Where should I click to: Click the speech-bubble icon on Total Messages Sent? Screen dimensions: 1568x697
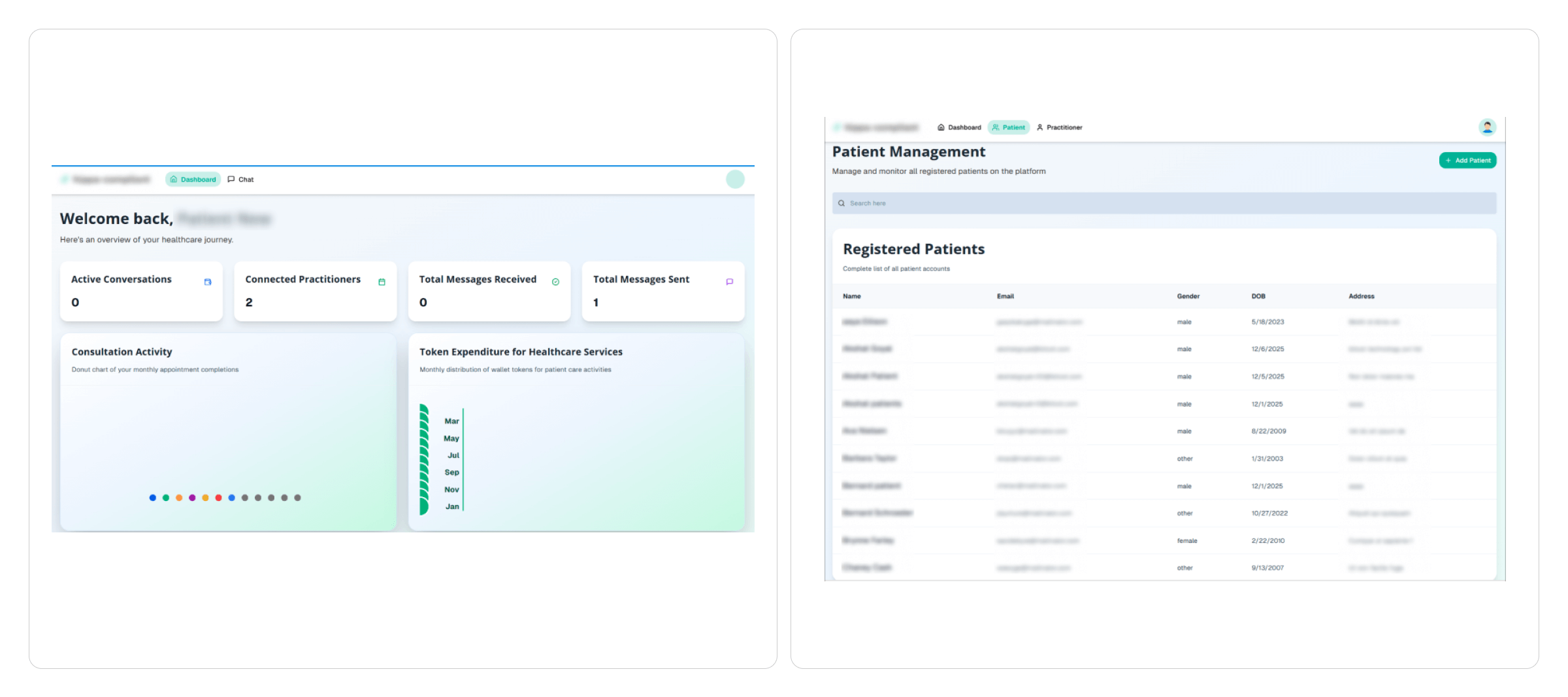click(x=730, y=282)
